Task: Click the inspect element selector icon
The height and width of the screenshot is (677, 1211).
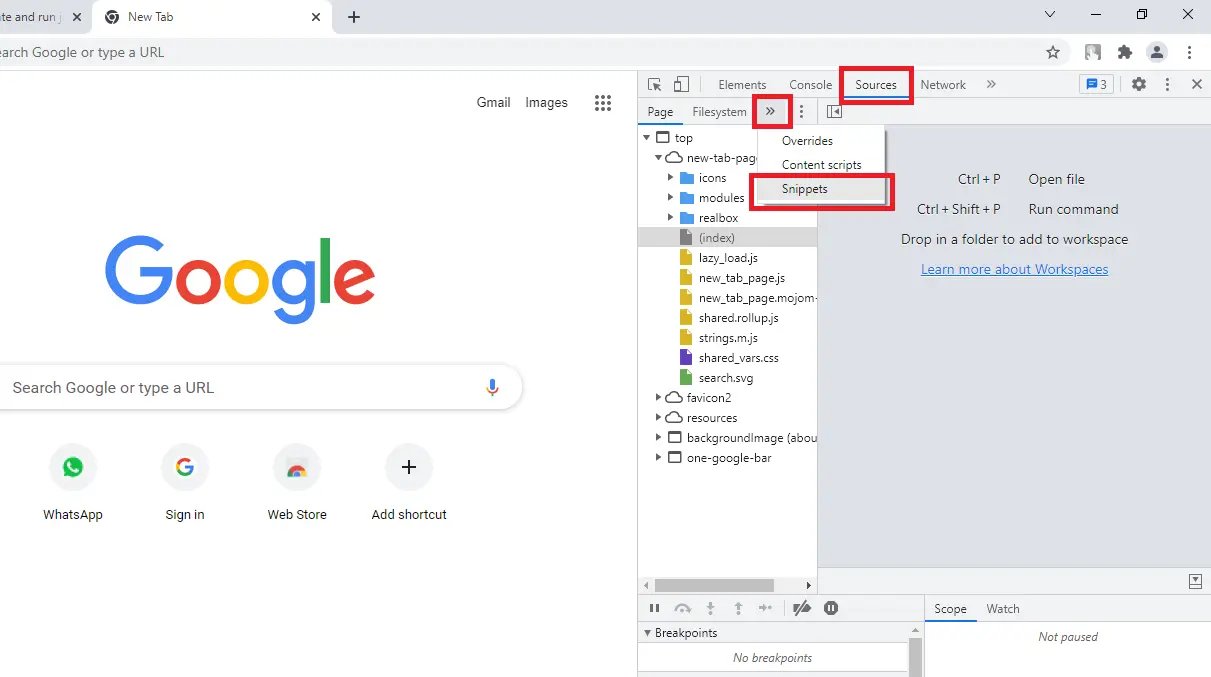Action: (654, 85)
